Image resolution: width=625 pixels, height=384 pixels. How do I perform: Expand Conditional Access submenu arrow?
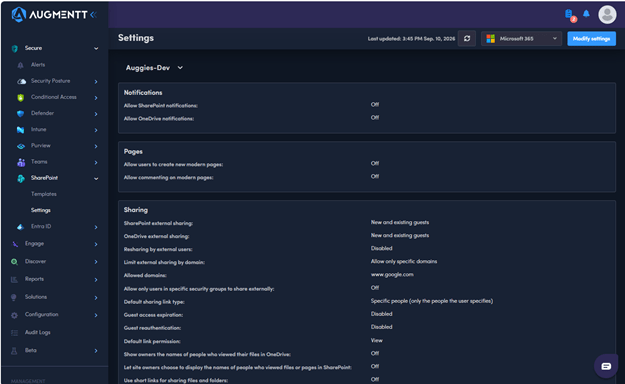[x=96, y=98]
